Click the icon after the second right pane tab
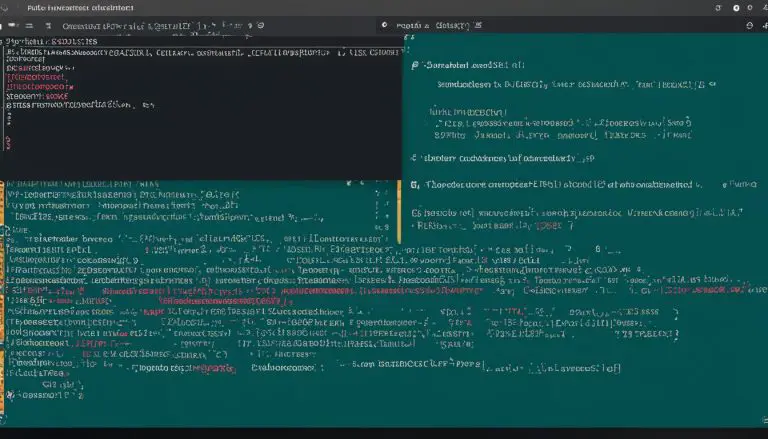Viewport: 768px width, 439px height. pos(478,23)
